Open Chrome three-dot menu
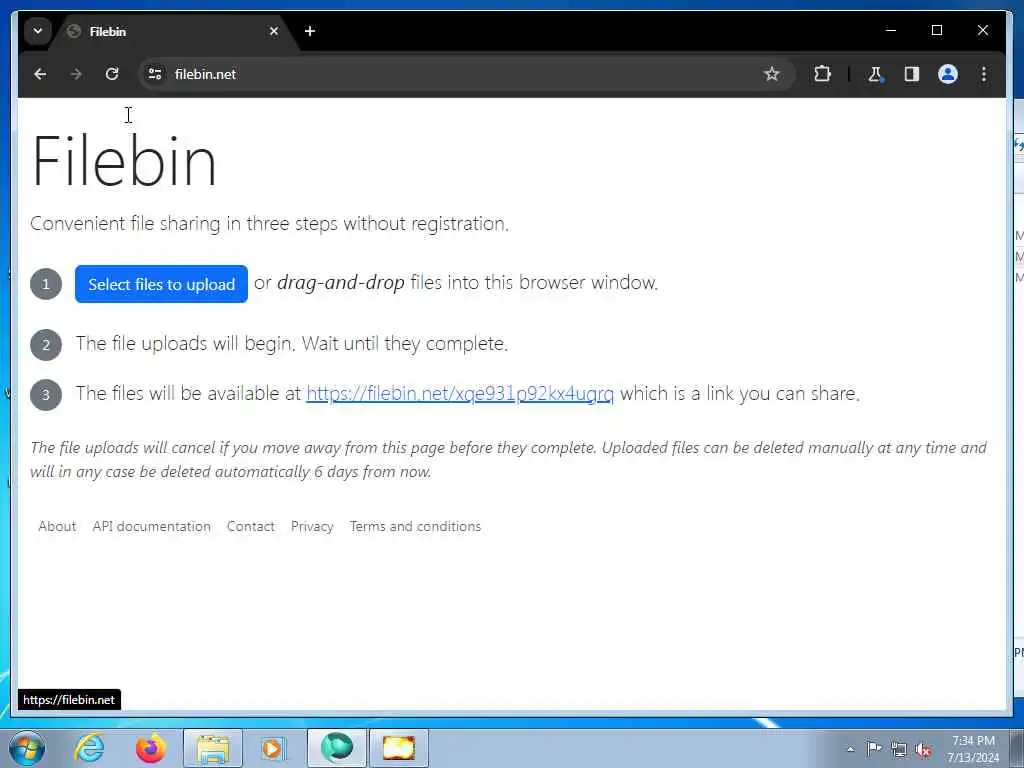 (984, 74)
